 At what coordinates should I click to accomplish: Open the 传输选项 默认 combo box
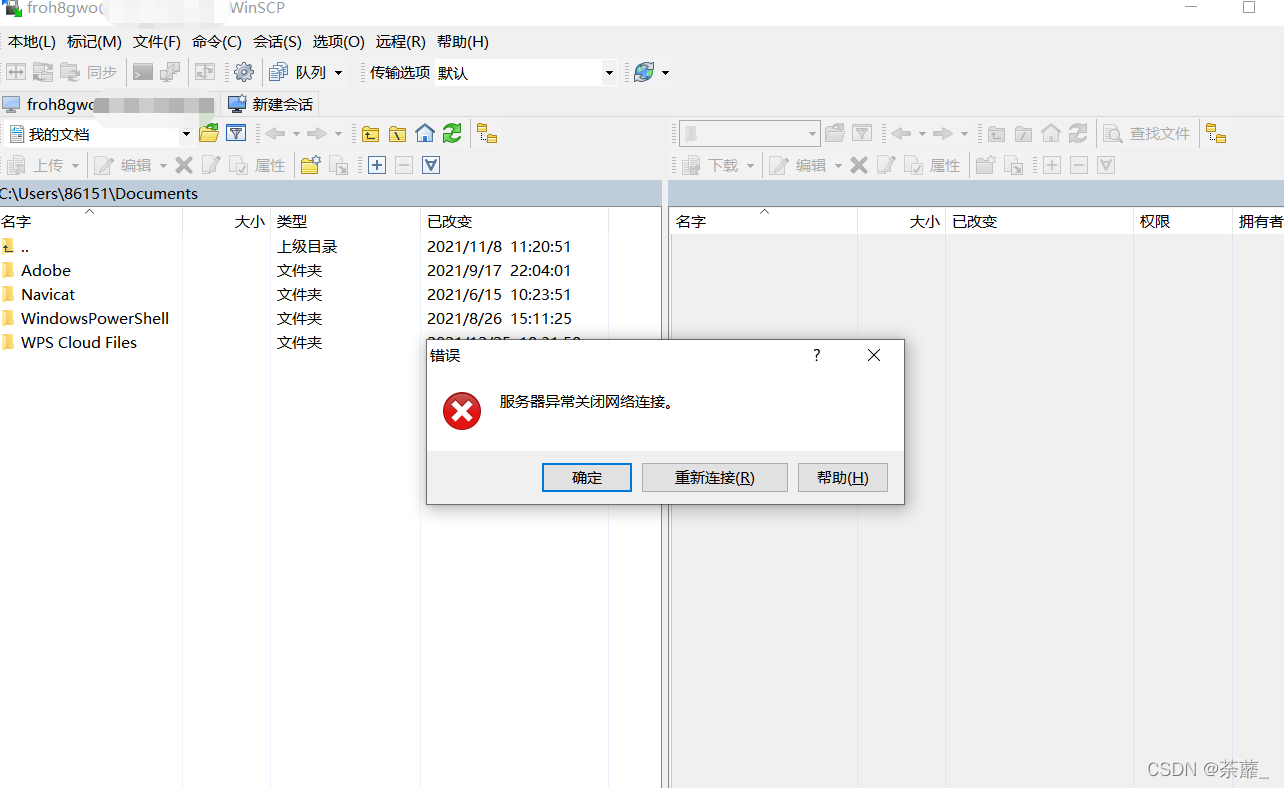click(526, 72)
